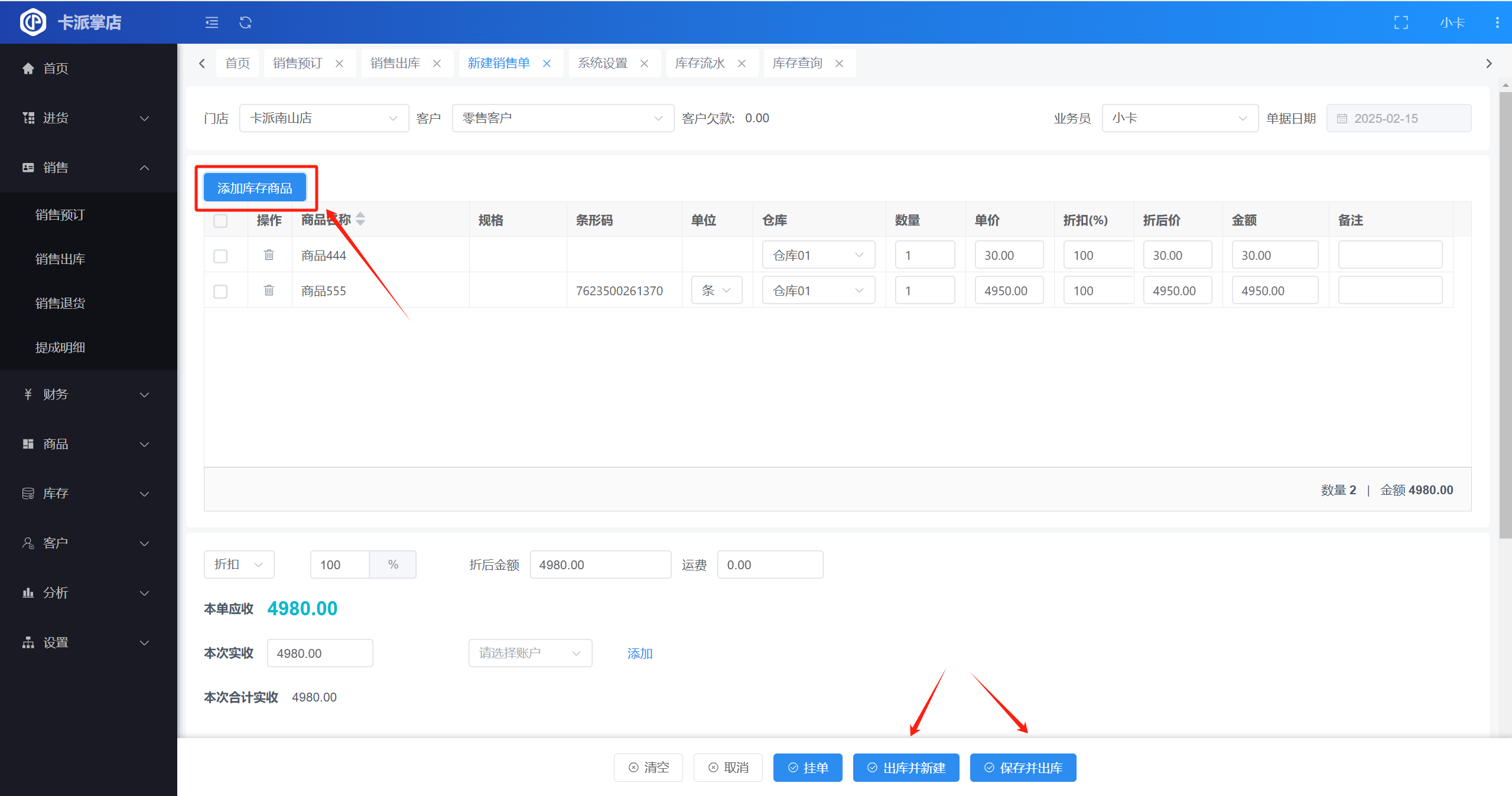The height and width of the screenshot is (796, 1512).
Task: Switch to the 库存流水 tab
Action: pos(700,63)
